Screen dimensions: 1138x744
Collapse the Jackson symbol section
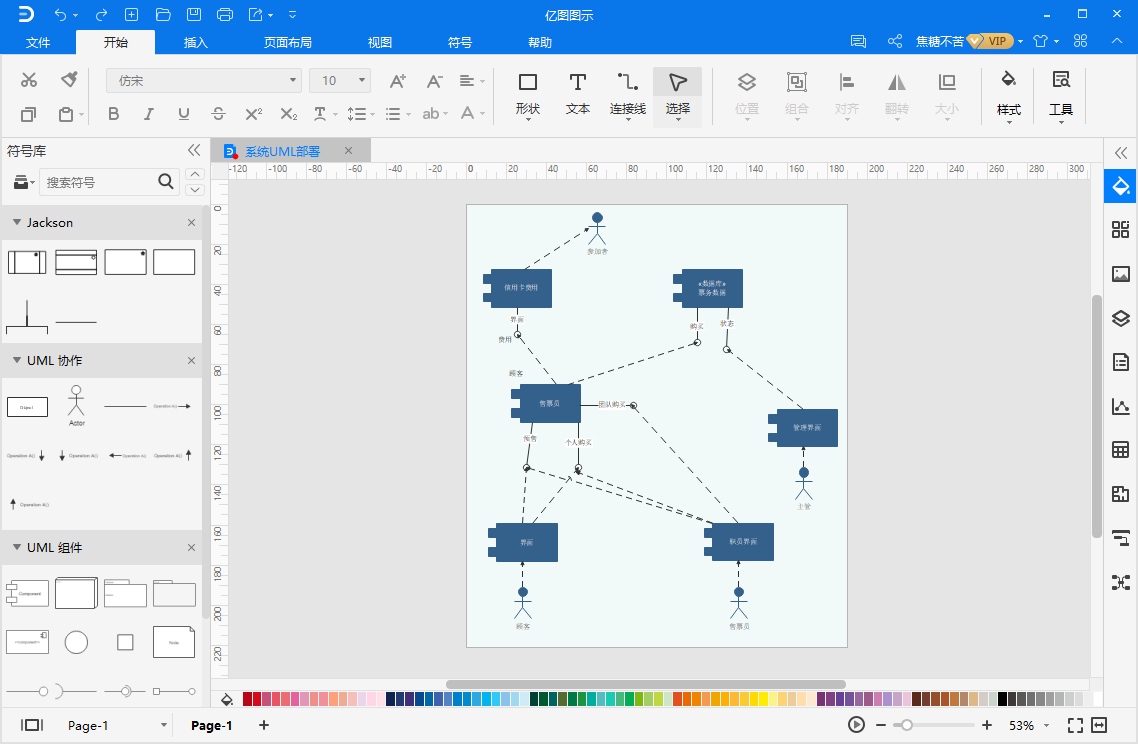pos(17,222)
